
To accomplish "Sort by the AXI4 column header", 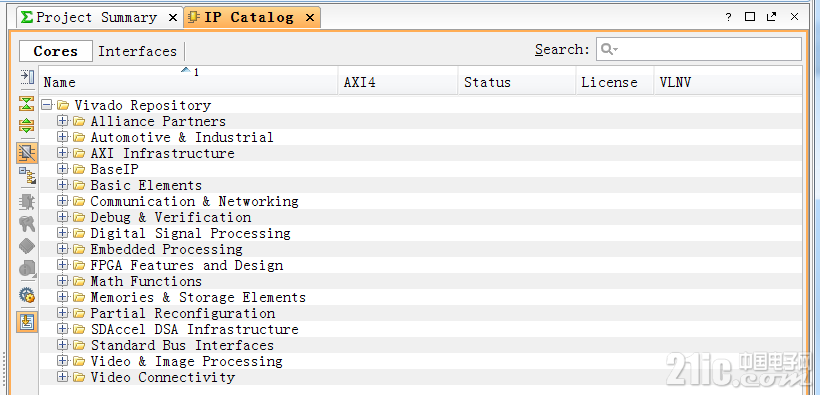I will point(397,82).
